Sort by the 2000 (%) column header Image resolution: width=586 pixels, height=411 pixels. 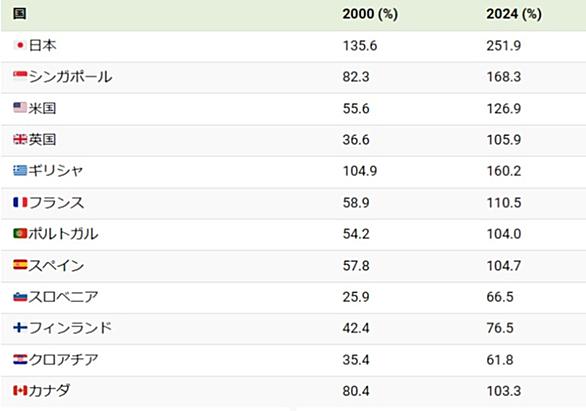370,14
